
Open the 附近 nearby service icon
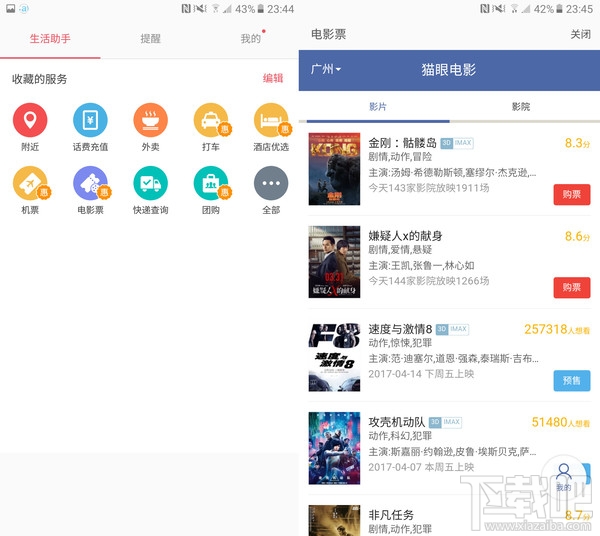30,120
